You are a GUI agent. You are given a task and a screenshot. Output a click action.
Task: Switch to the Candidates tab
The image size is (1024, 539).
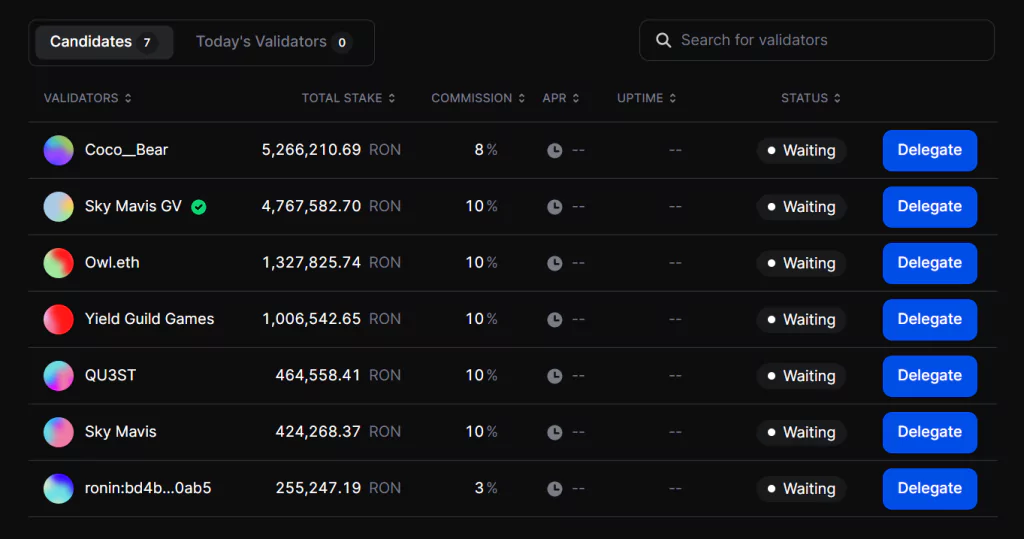104,42
